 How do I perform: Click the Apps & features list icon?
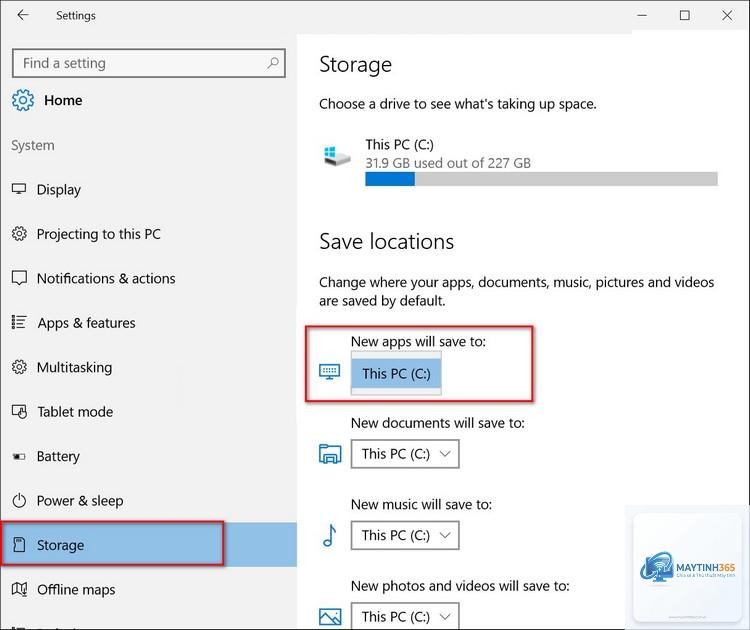(19, 322)
